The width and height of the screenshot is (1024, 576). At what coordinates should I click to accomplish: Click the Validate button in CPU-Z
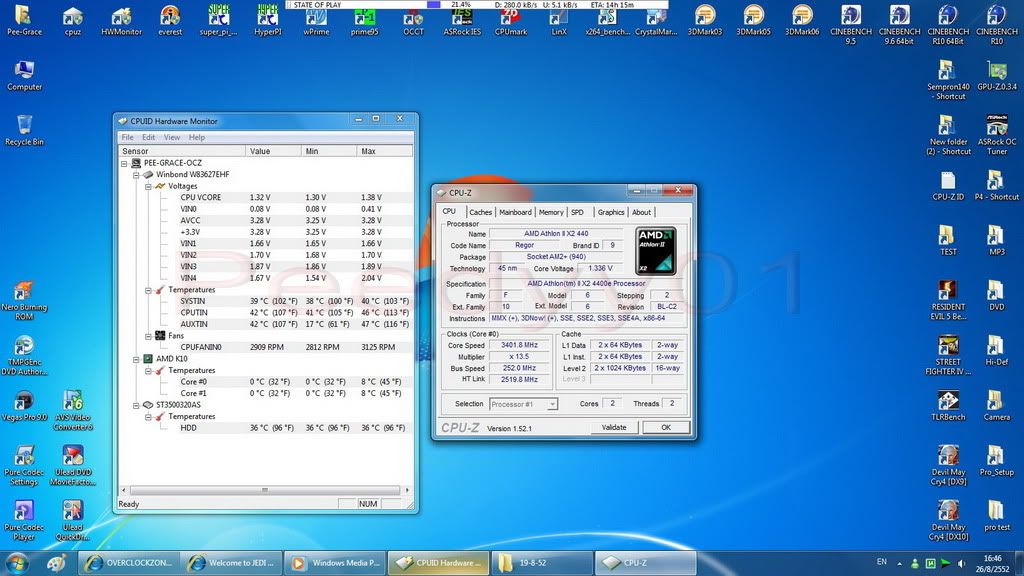click(x=613, y=427)
